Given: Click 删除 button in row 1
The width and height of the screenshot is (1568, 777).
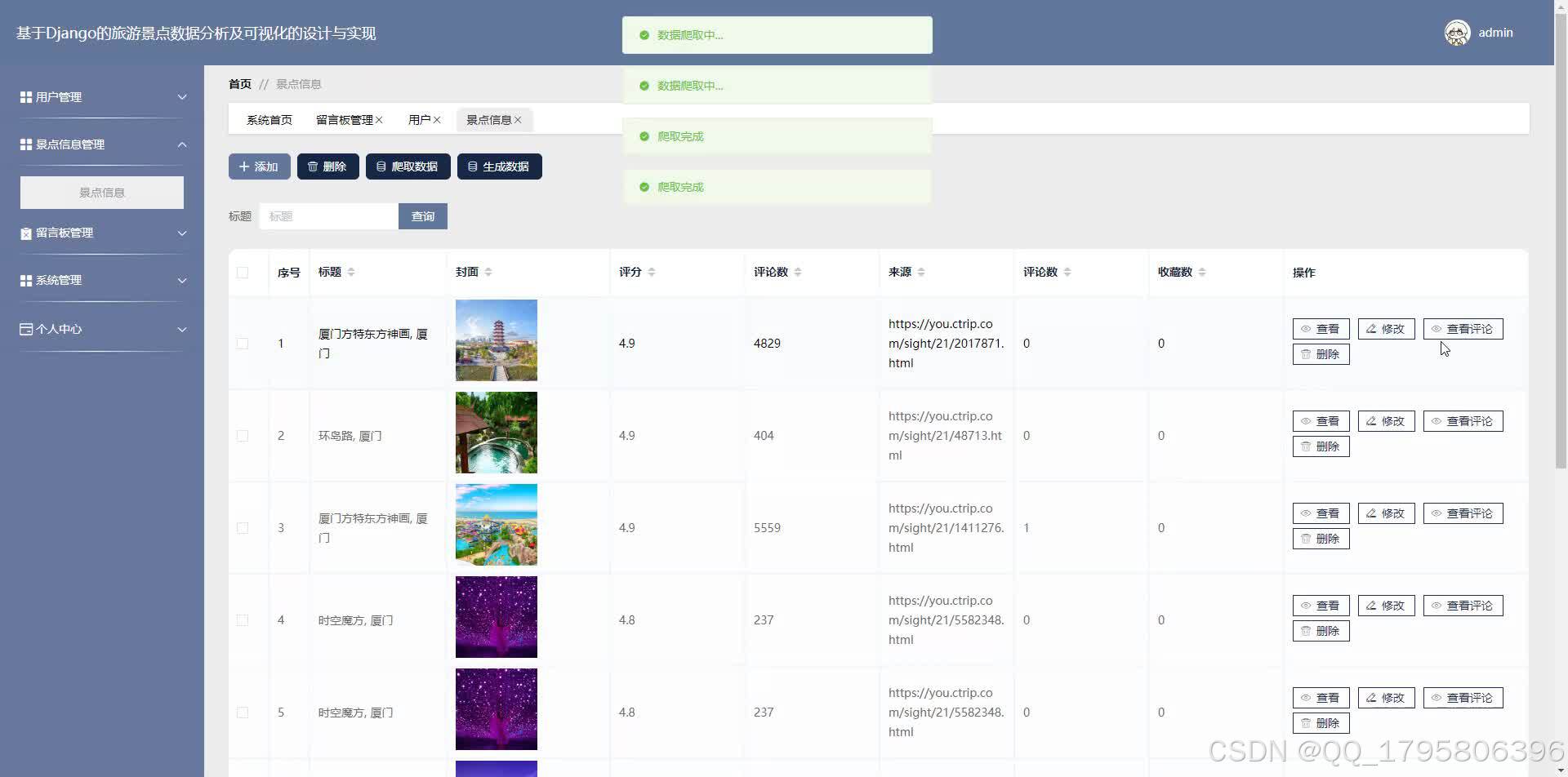Looking at the screenshot, I should click(1321, 354).
